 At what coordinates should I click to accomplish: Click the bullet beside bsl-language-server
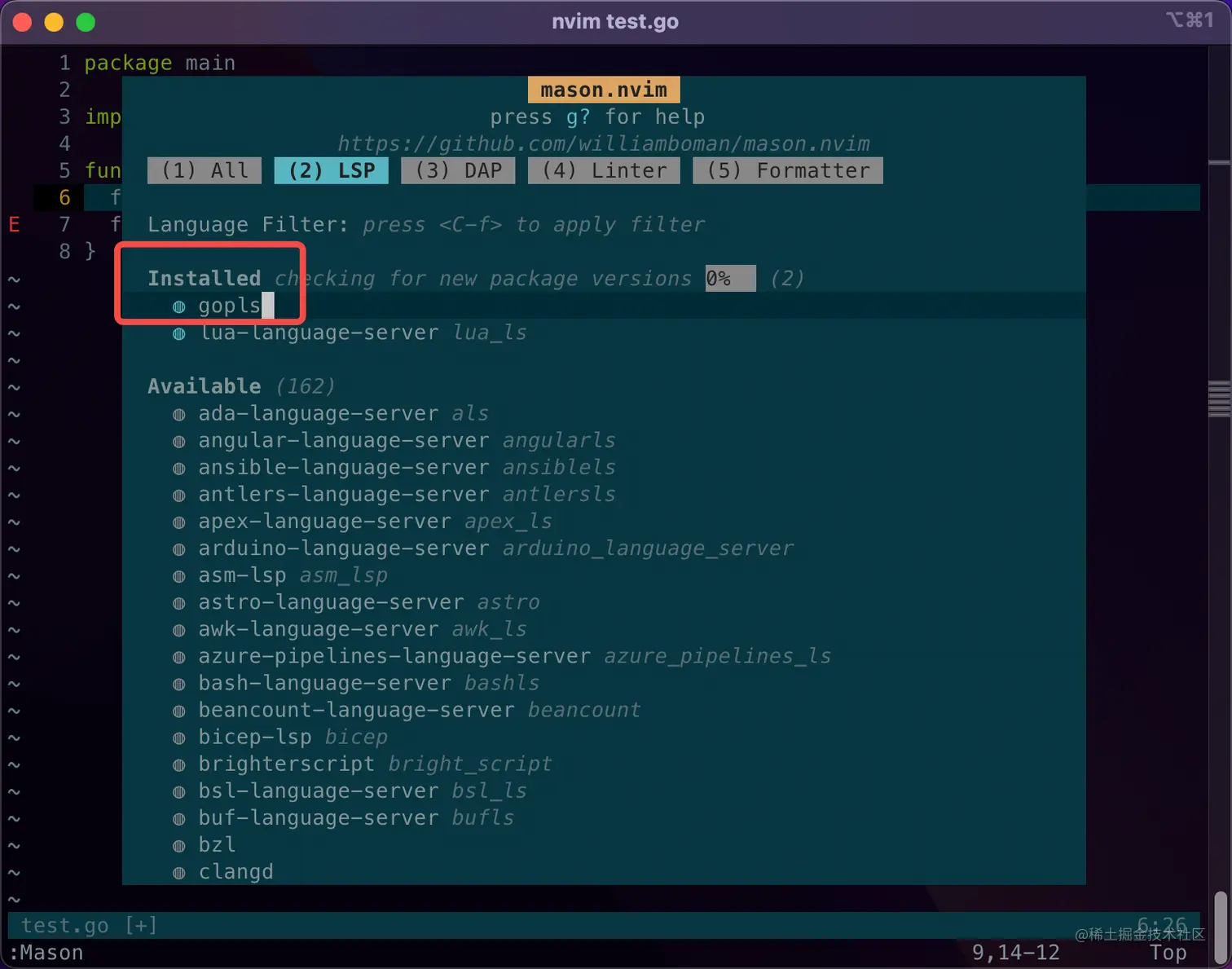coord(179,791)
